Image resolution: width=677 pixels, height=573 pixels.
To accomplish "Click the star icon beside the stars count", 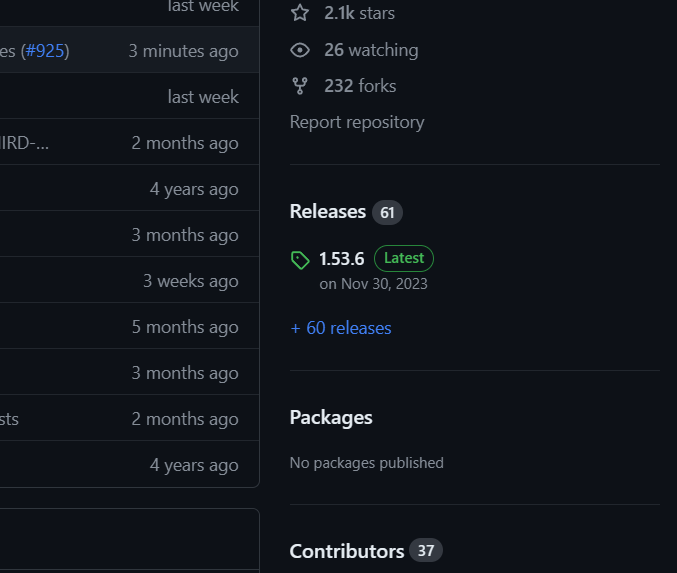I will point(299,13).
